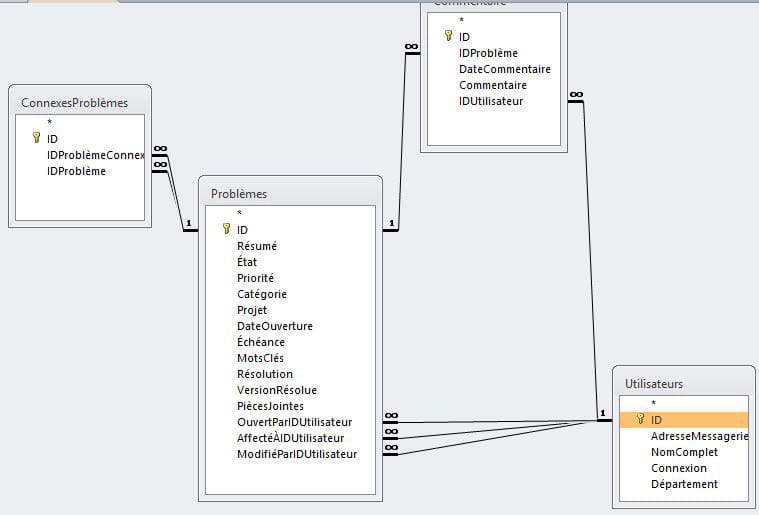Select the Projet field
Screen dimensions: 759x515
(x=290, y=310)
